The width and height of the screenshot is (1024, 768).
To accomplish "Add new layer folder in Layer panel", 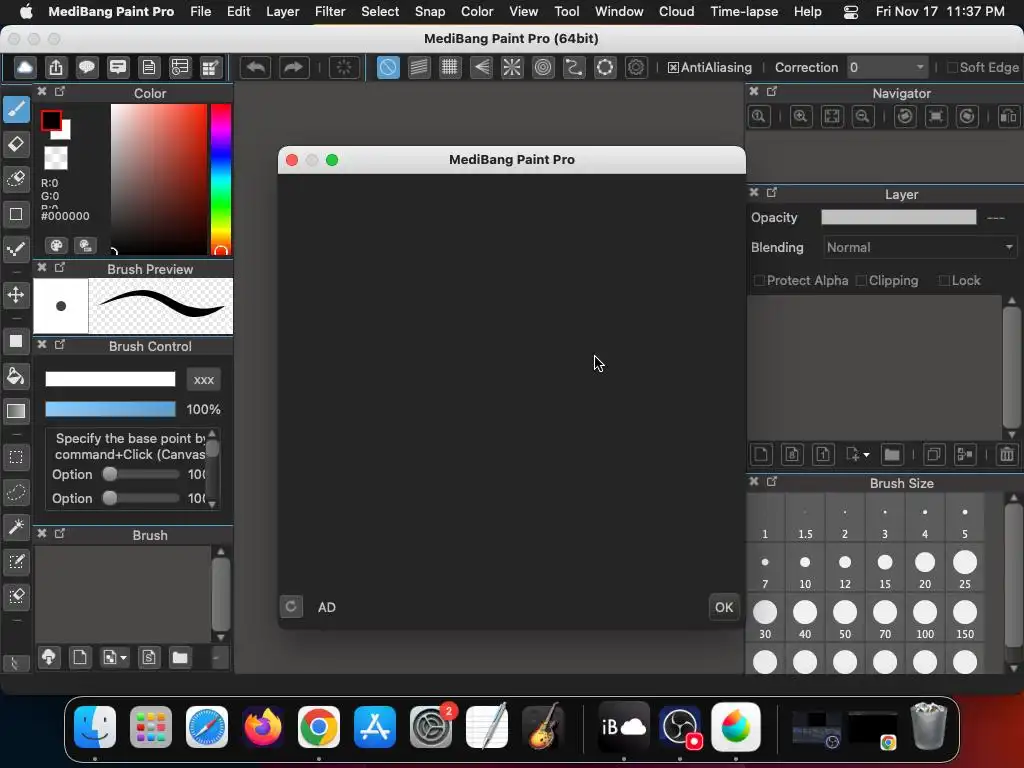I will pyautogui.click(x=892, y=455).
